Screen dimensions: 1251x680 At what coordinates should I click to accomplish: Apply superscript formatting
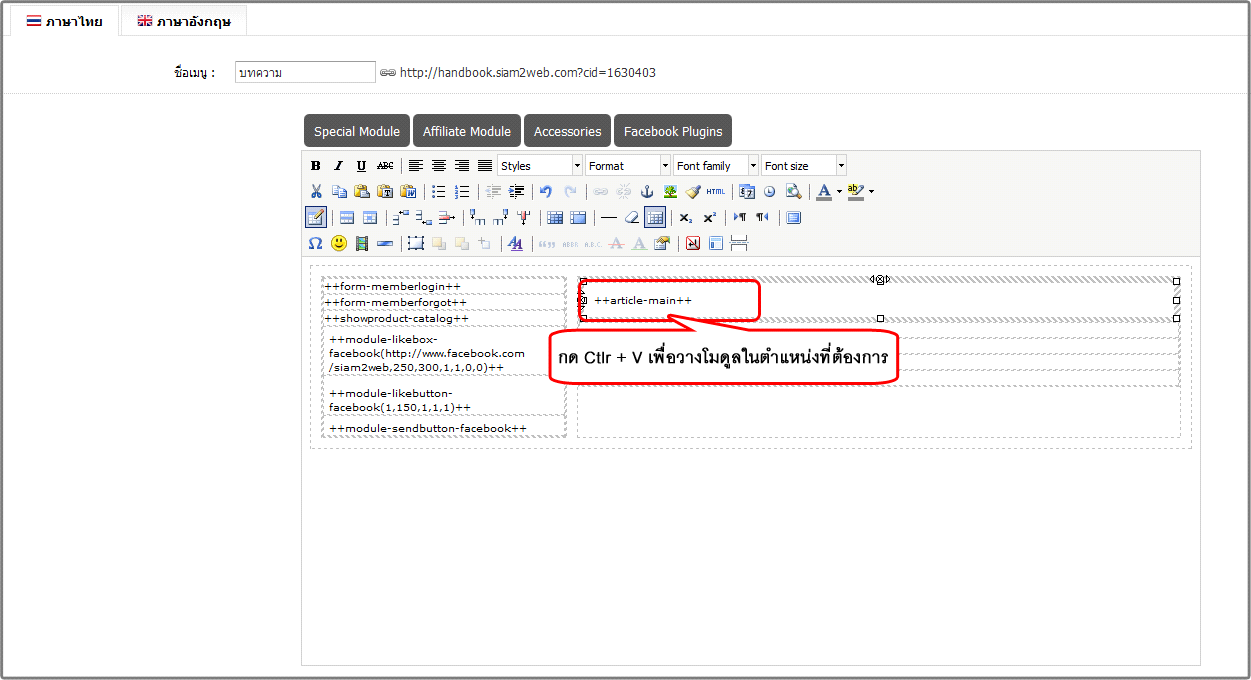click(x=709, y=217)
